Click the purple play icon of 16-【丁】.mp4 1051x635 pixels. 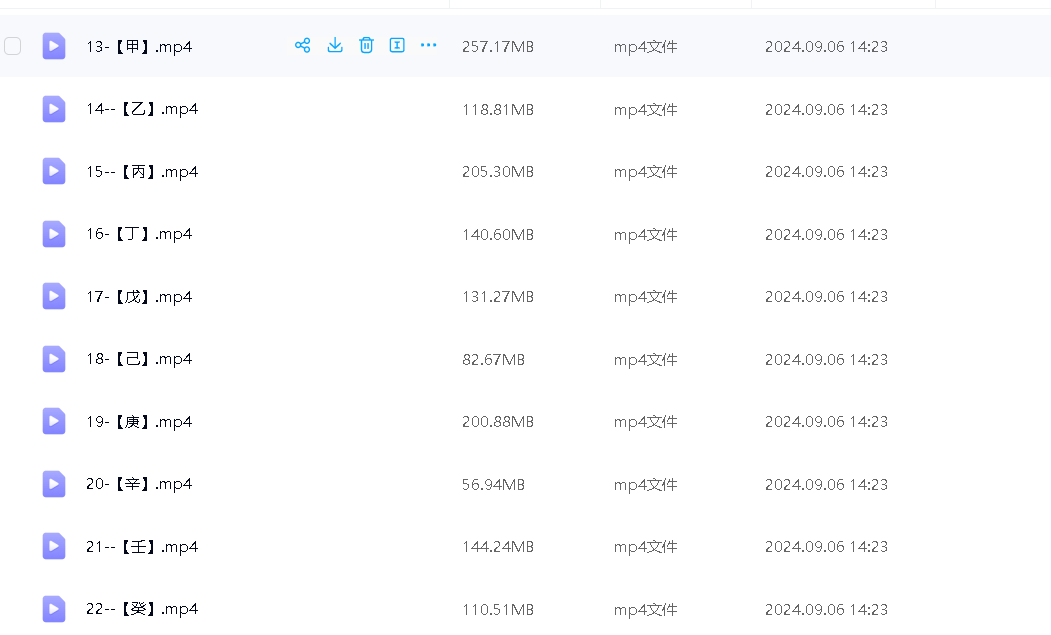(x=54, y=234)
